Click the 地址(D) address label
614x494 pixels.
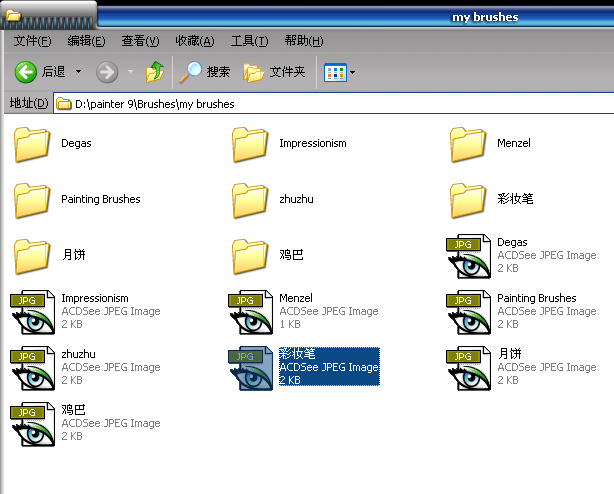coord(29,103)
